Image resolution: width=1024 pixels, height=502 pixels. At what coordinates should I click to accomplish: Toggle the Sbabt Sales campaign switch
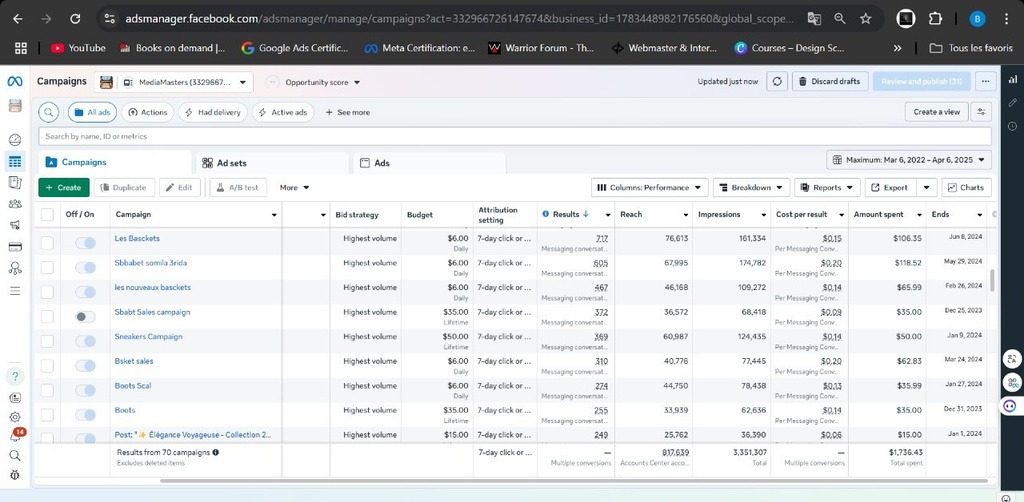(85, 317)
